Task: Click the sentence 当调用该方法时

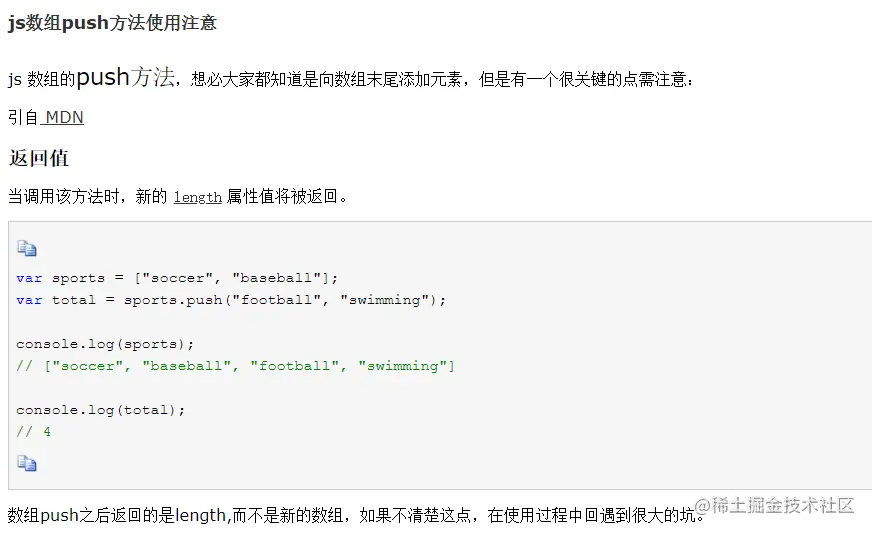Action: click(x=63, y=196)
